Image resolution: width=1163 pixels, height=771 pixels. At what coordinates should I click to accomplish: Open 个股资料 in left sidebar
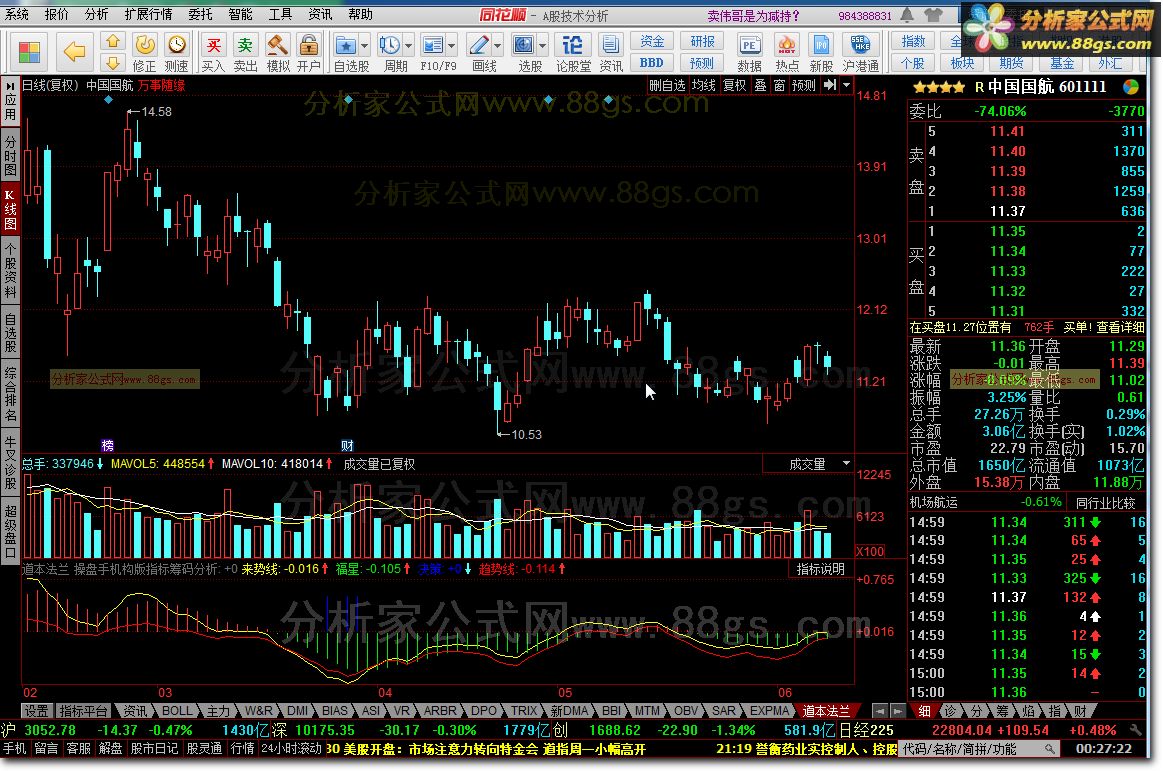10,271
